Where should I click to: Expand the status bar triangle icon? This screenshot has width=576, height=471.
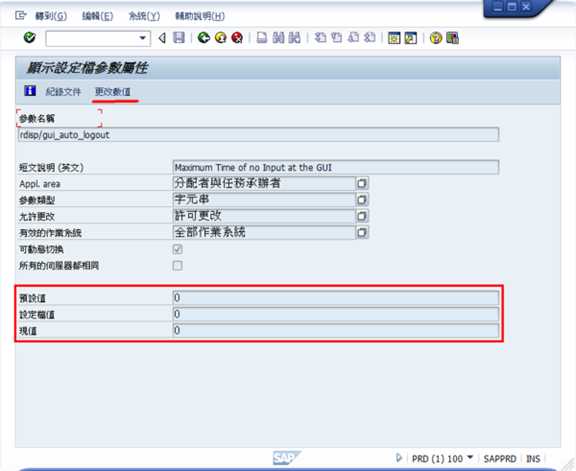399,458
